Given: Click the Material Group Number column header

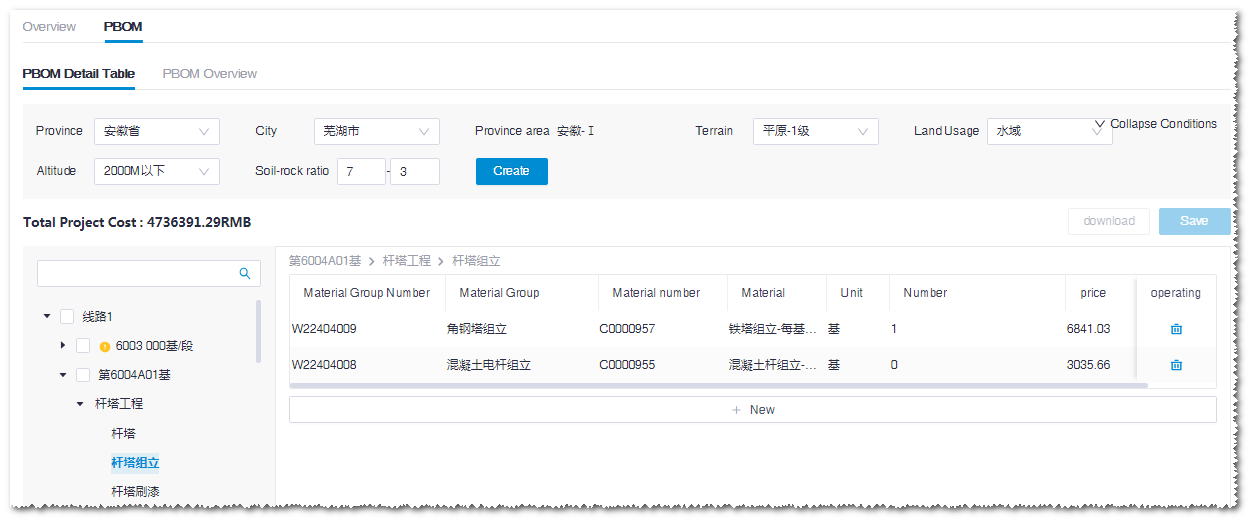Looking at the screenshot, I should [x=367, y=293].
